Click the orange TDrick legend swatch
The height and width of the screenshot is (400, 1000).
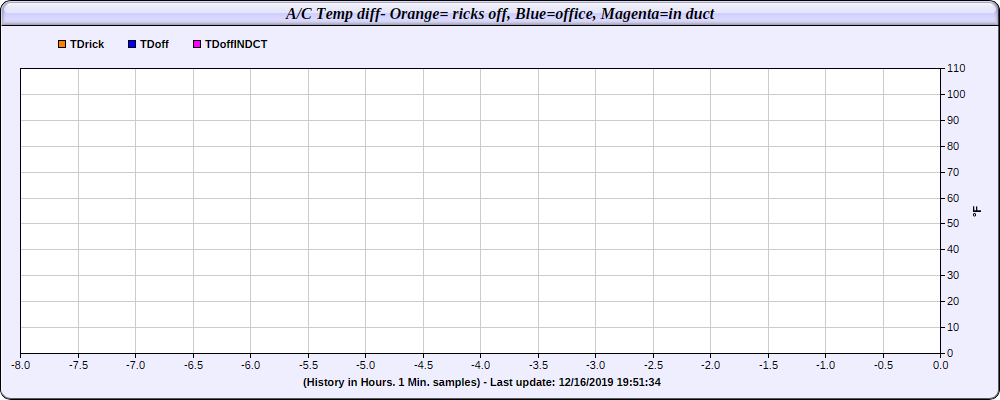[62, 45]
